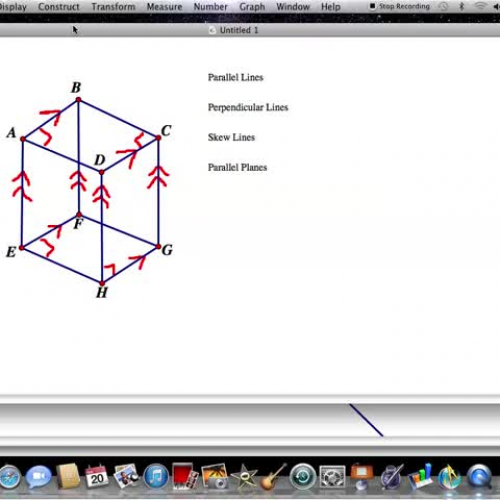Viewport: 500px width, 500px height.
Task: Open Numbers chart icon in dock
Action: 421,477
